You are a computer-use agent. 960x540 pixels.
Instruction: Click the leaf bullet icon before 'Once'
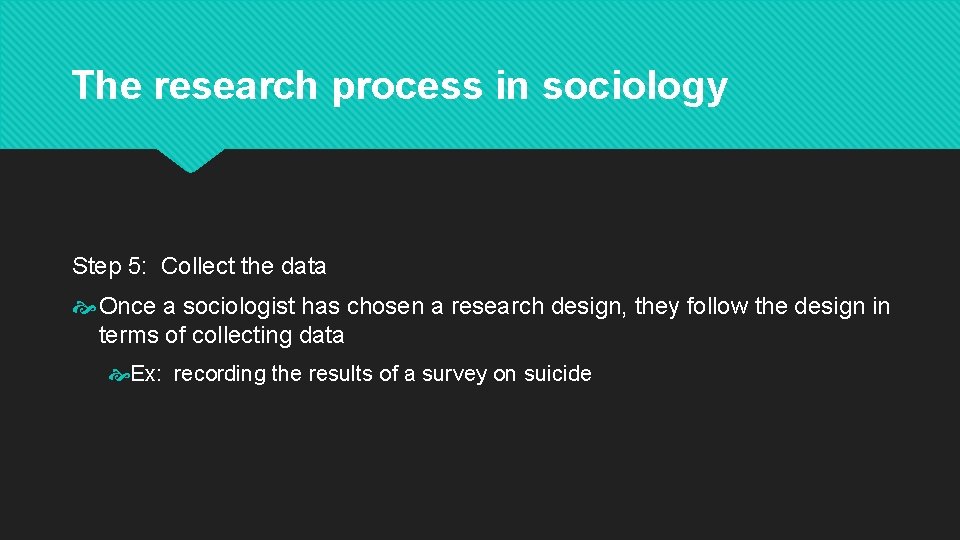85,307
